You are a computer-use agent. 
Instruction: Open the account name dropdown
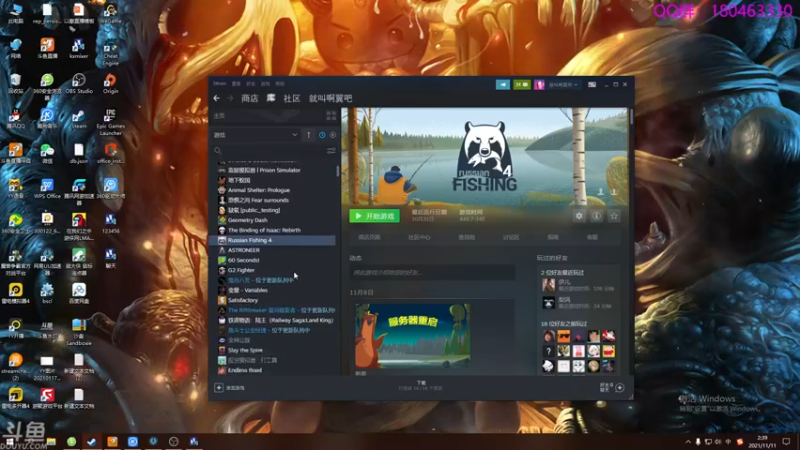tap(563, 85)
